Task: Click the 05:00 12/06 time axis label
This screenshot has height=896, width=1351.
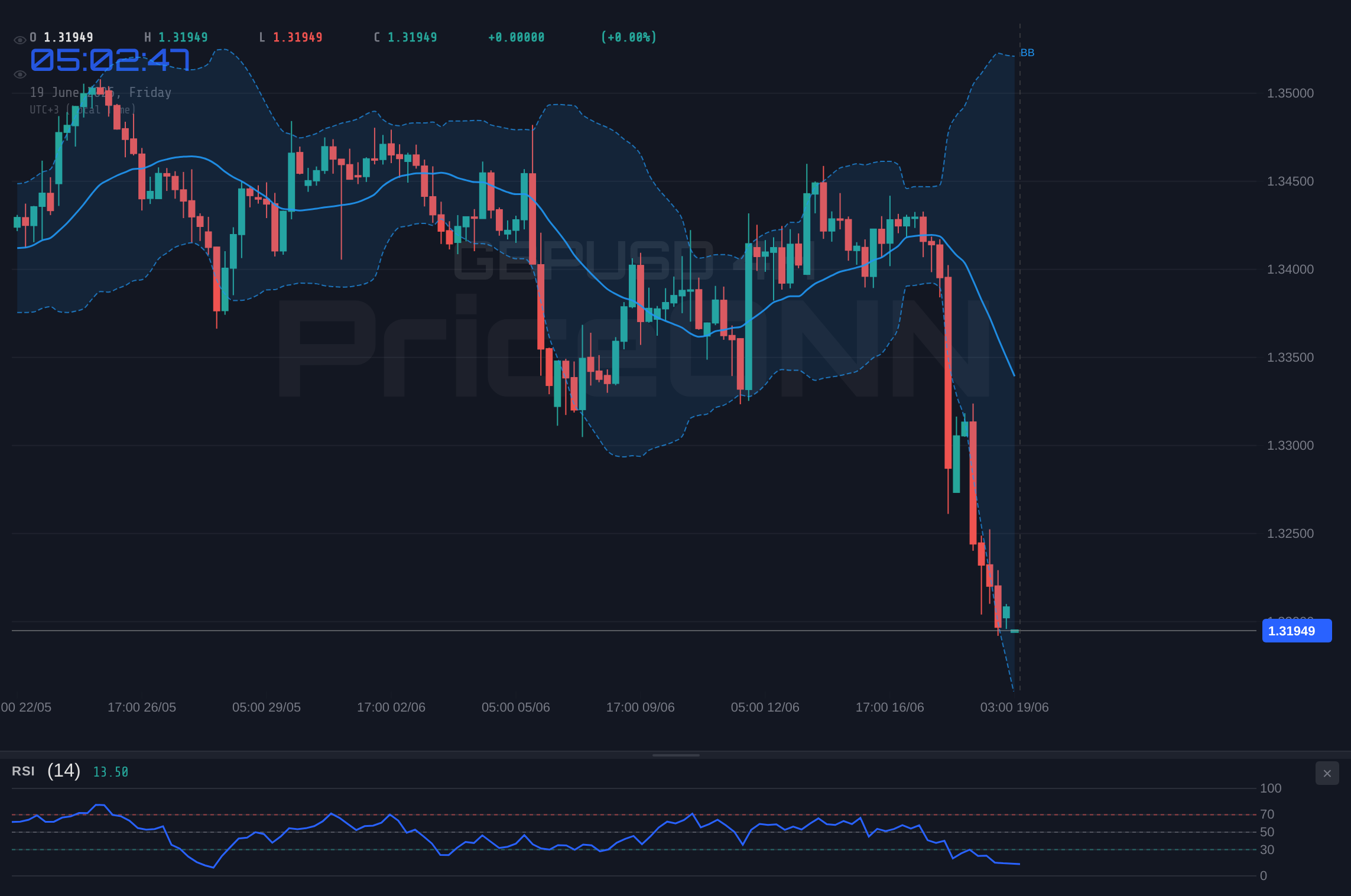Action: (x=765, y=707)
